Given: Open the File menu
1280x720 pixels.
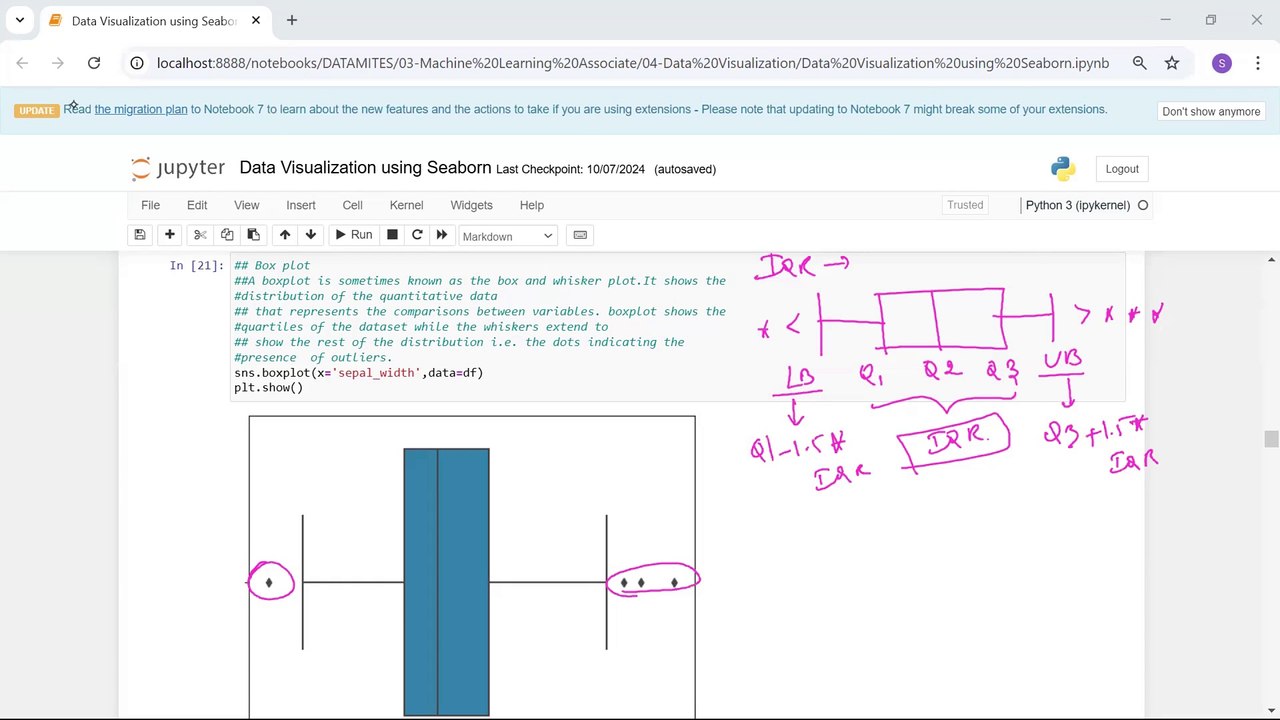Looking at the screenshot, I should pos(150,205).
